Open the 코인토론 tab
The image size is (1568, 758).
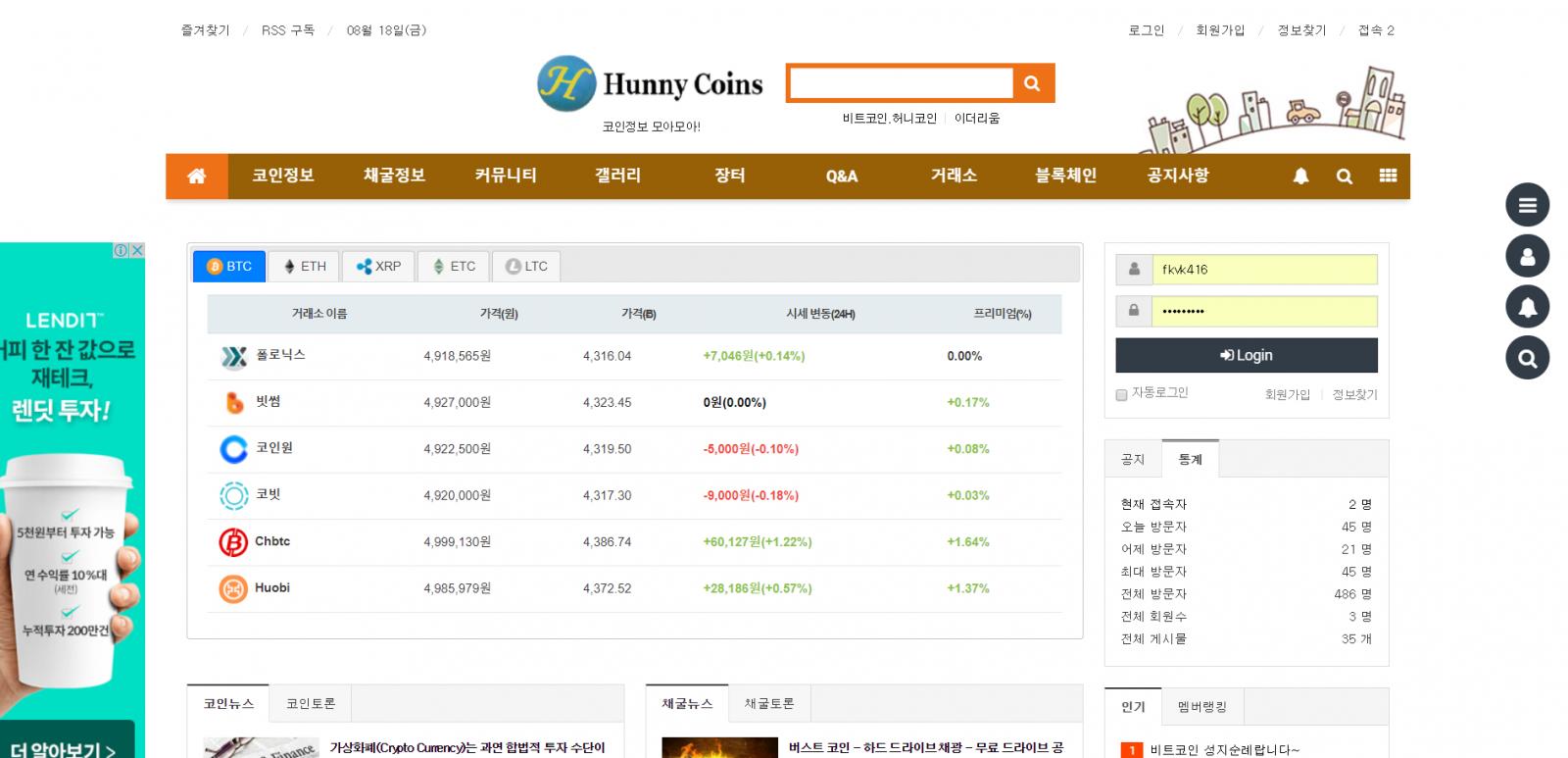[x=310, y=704]
